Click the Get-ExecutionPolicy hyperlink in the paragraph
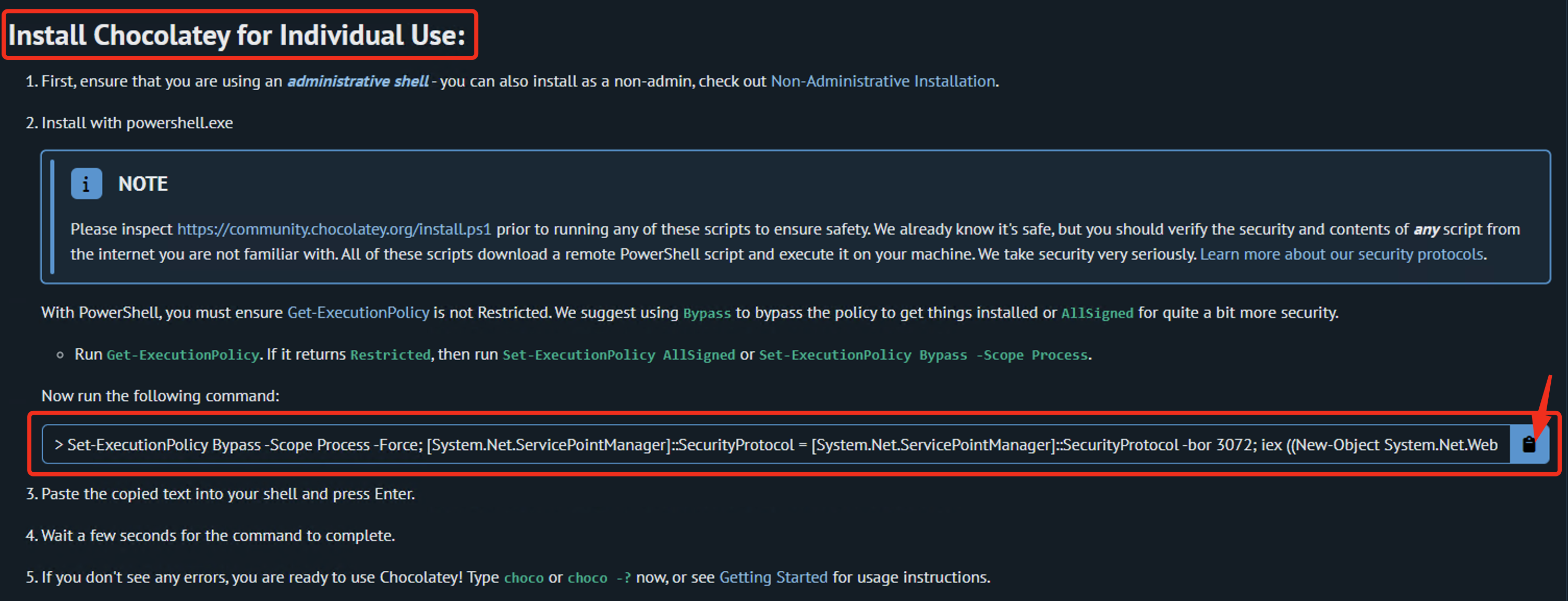This screenshot has height=601, width=1568. pos(358,313)
